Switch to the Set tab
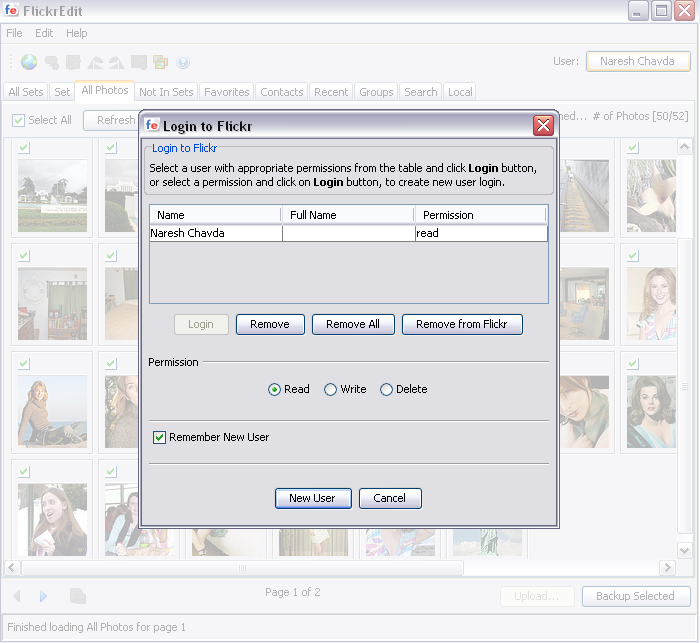 (62, 92)
